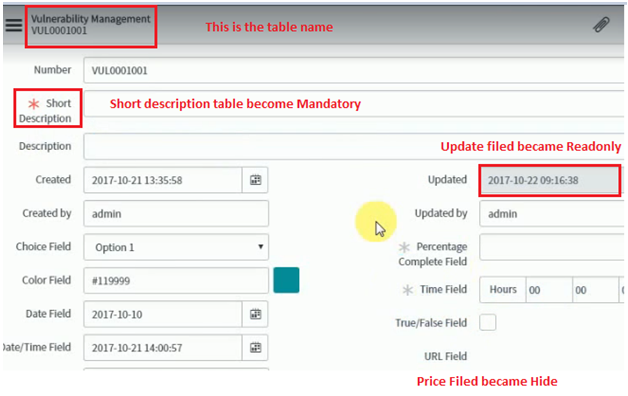Click the Vulnerability Management VUL0001001 header title
The height and width of the screenshot is (396, 628).
(91, 24)
